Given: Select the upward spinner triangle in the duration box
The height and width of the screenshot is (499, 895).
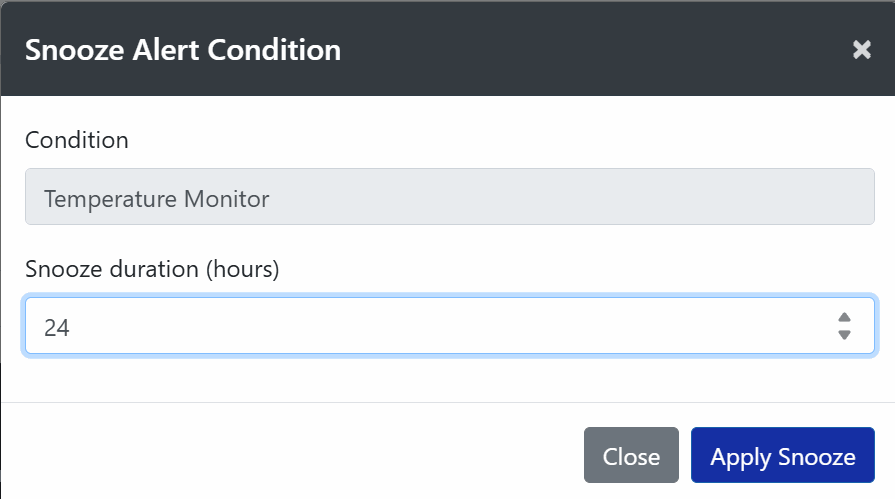Looking at the screenshot, I should tap(844, 317).
